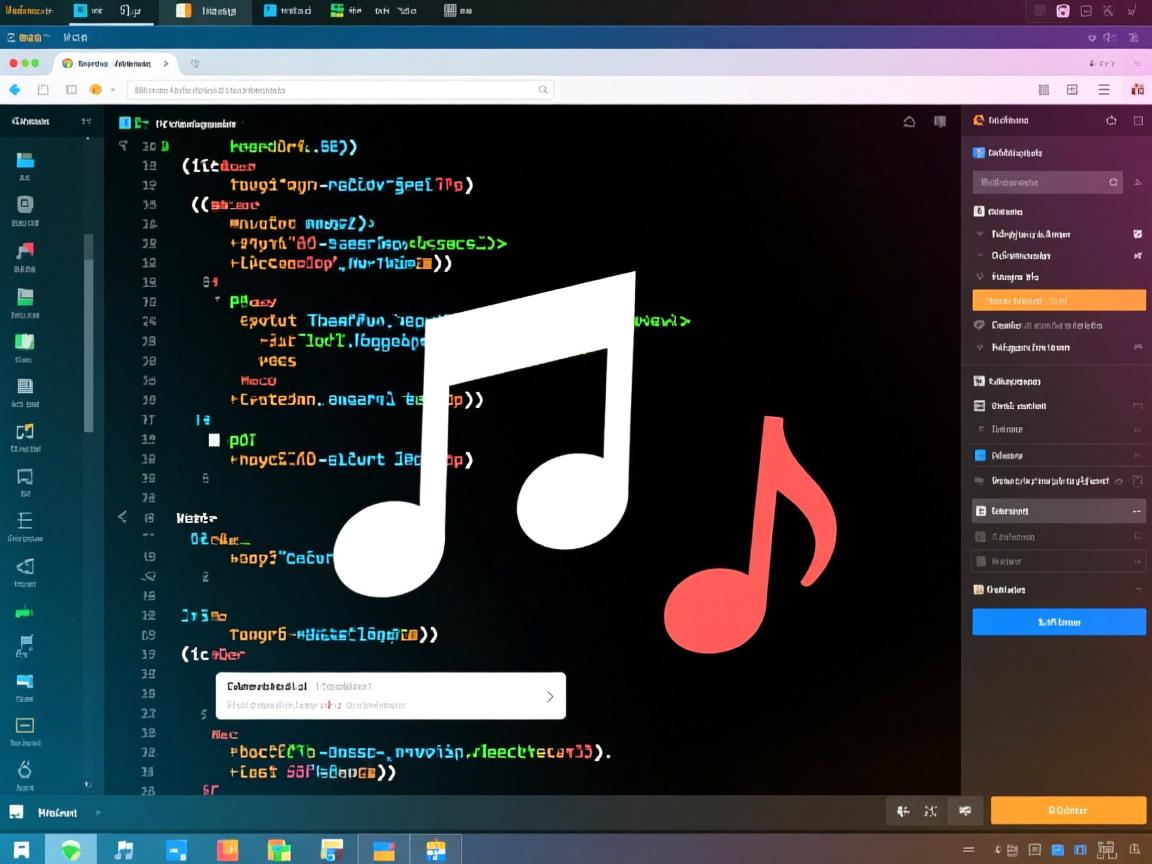Click the refresh icon in right panel header
Screen dimensions: 1152x864
pyautogui.click(x=1111, y=120)
